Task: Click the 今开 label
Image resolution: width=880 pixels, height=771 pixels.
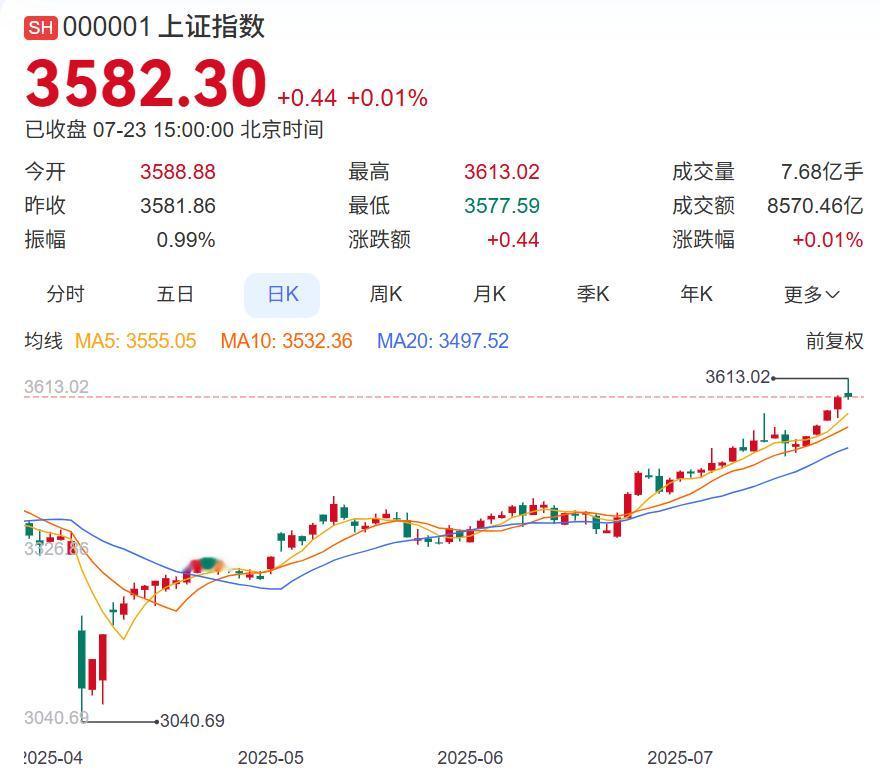Action: coord(45,172)
